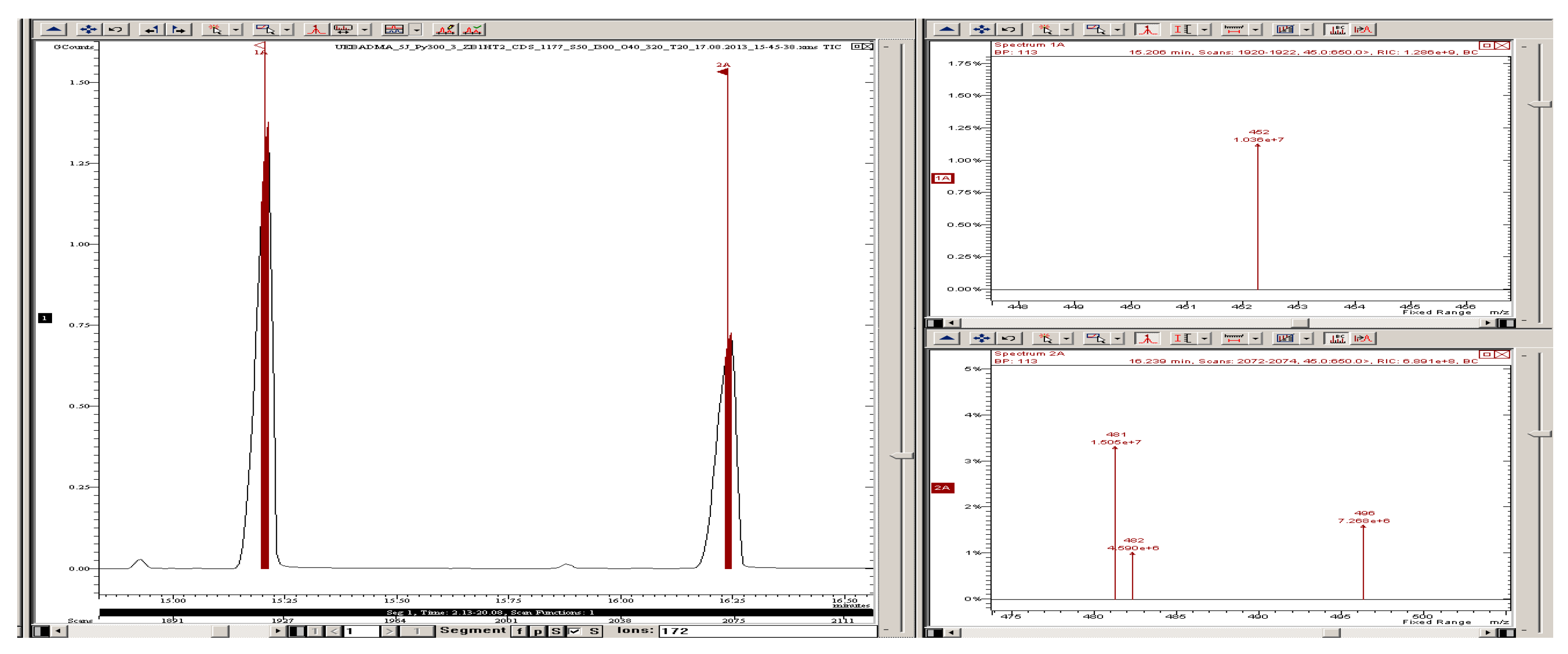Toggle the checkmark box next to Segment S
Screen dimensions: 1568x654
click(574, 631)
